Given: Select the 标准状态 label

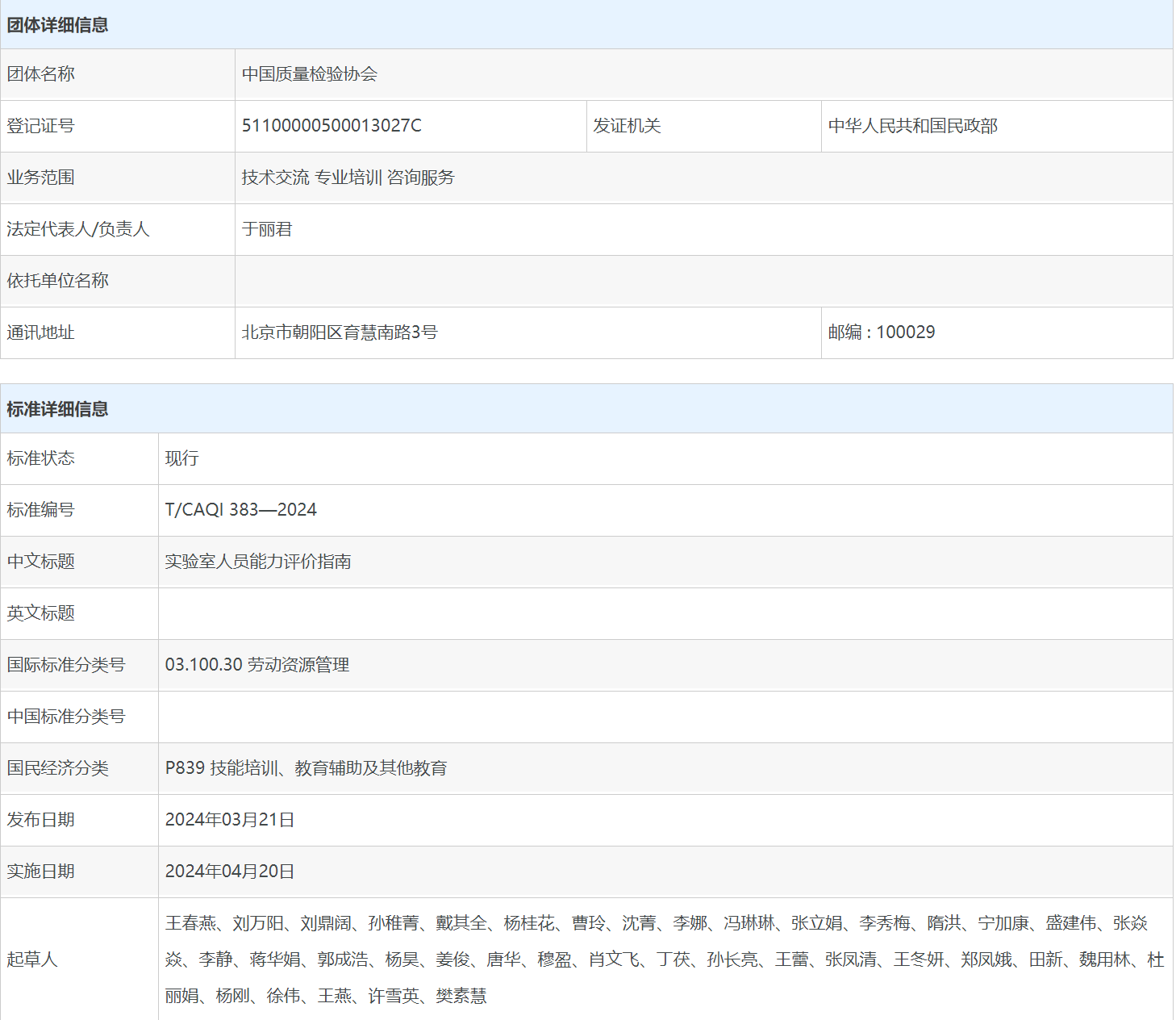Looking at the screenshot, I should tap(40, 458).
